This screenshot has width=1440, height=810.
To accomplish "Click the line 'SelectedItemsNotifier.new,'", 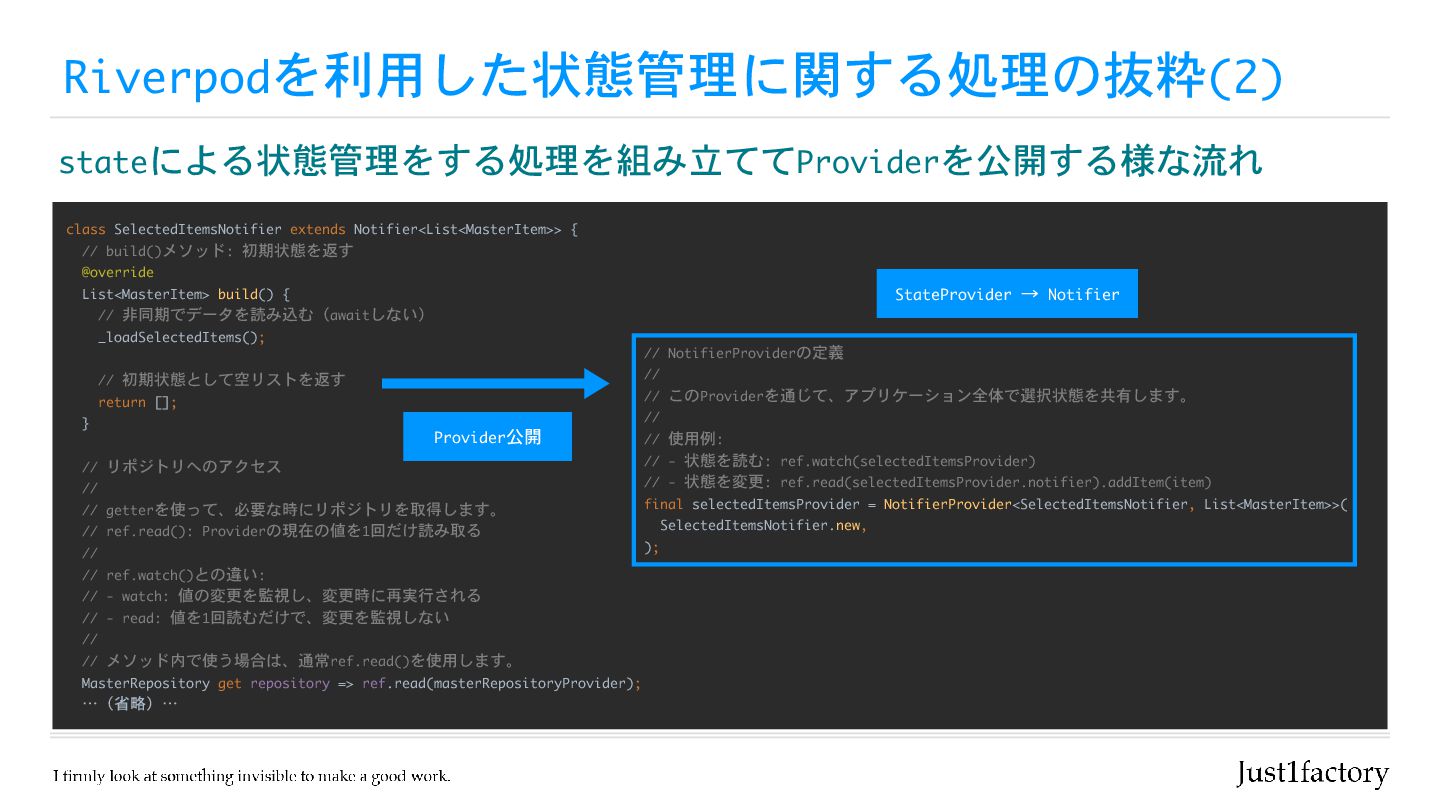I will coord(763,525).
